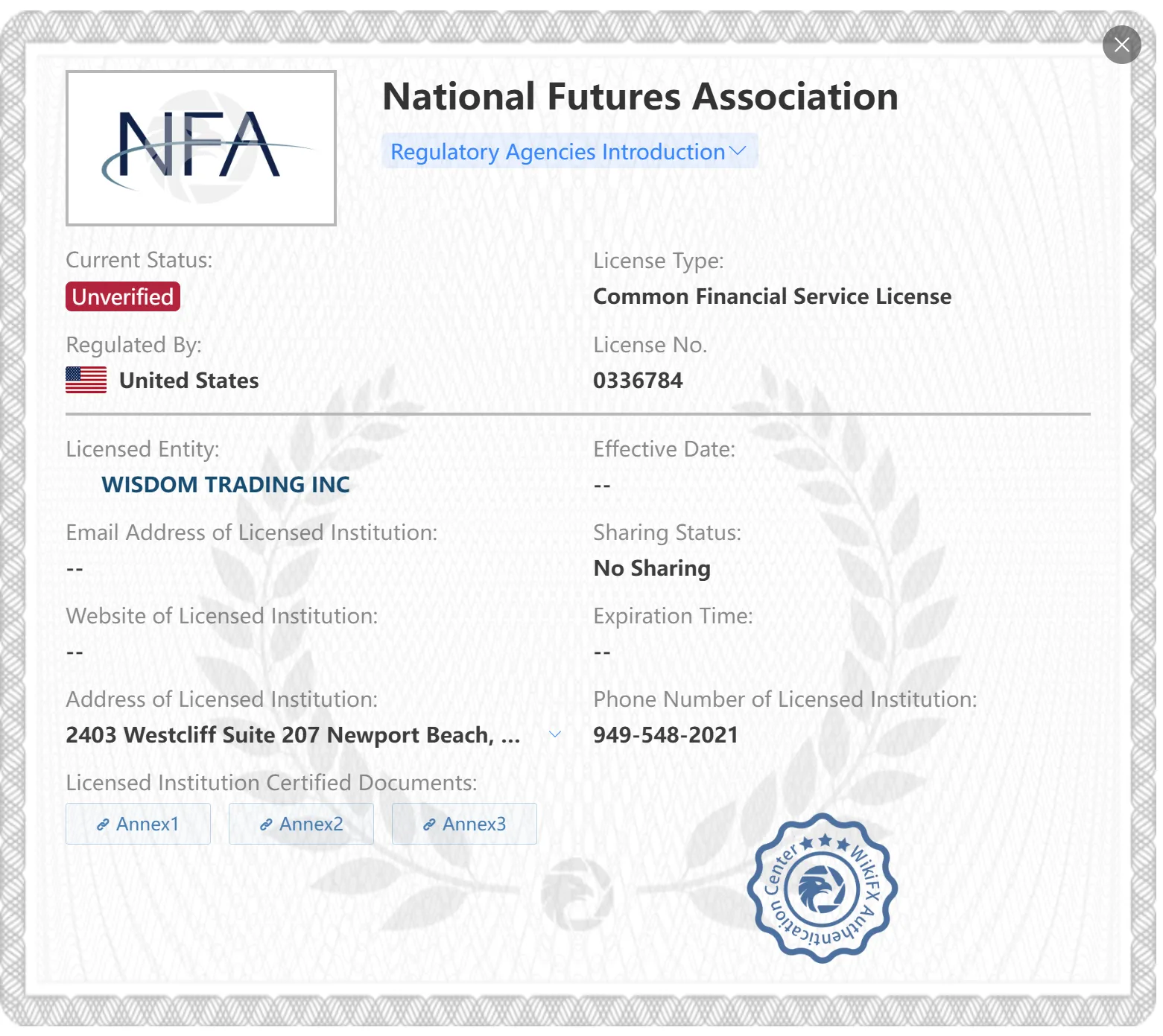Image resolution: width=1163 pixels, height=1036 pixels.
Task: Click the No Sharing status value
Action: [x=652, y=568]
